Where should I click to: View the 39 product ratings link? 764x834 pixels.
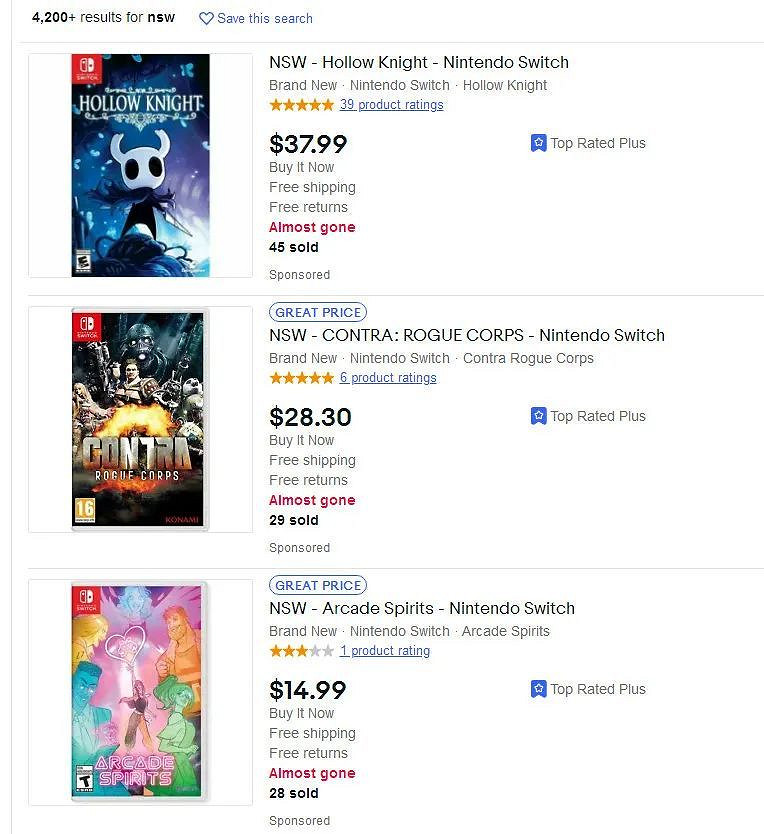tap(391, 105)
